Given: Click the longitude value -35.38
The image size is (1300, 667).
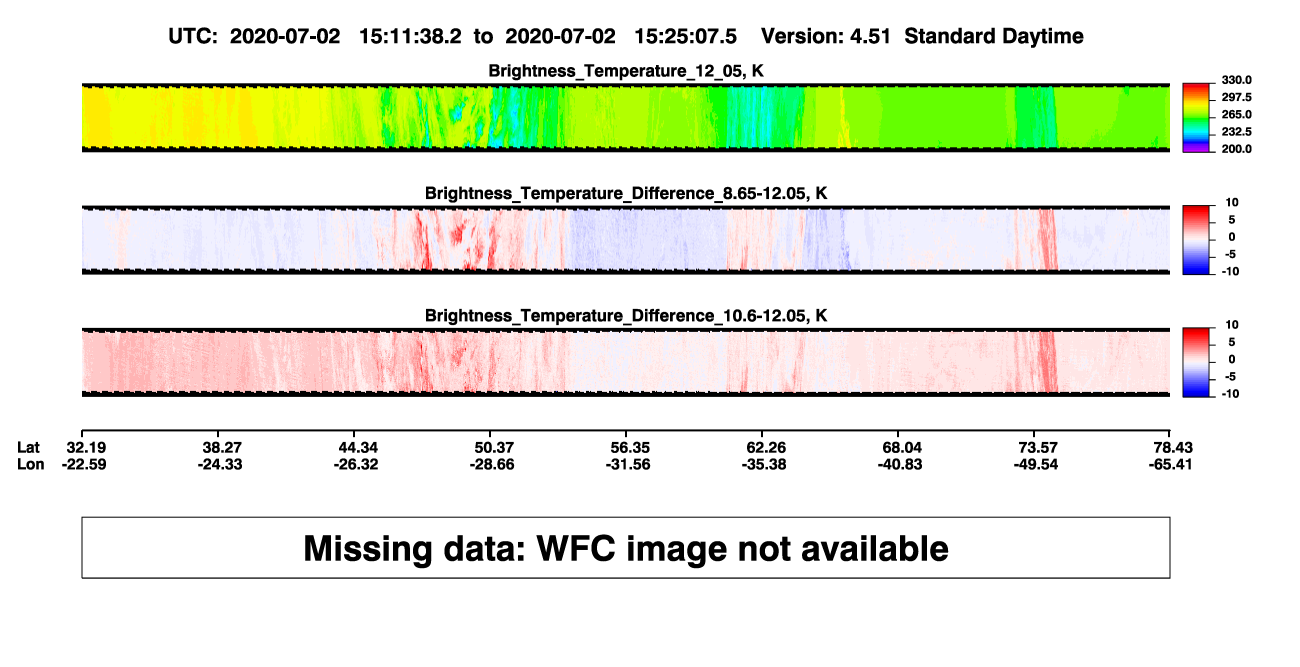Looking at the screenshot, I should 762,464.
